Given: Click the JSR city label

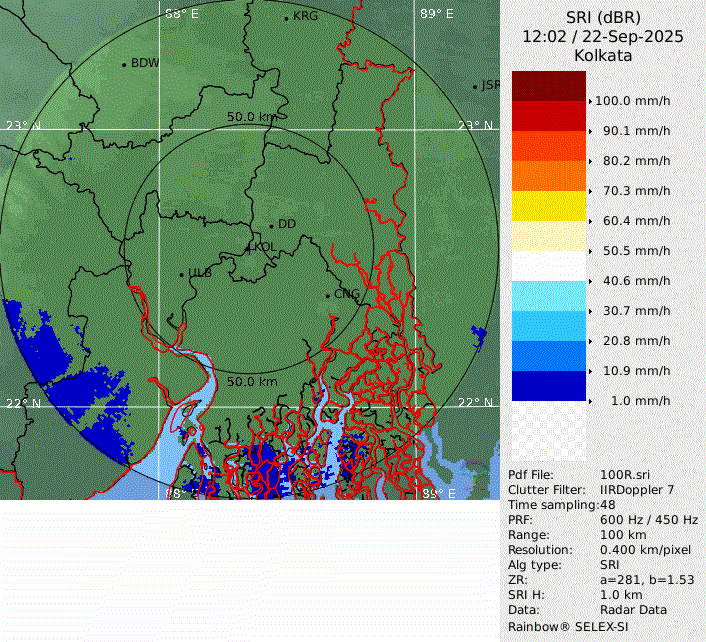Looking at the screenshot, I should click(x=489, y=85).
